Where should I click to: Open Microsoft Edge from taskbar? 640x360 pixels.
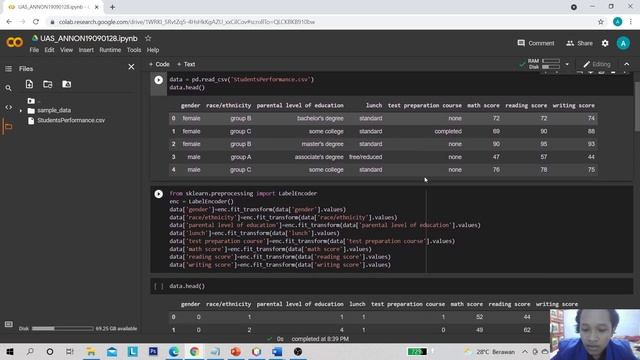[x=174, y=351]
